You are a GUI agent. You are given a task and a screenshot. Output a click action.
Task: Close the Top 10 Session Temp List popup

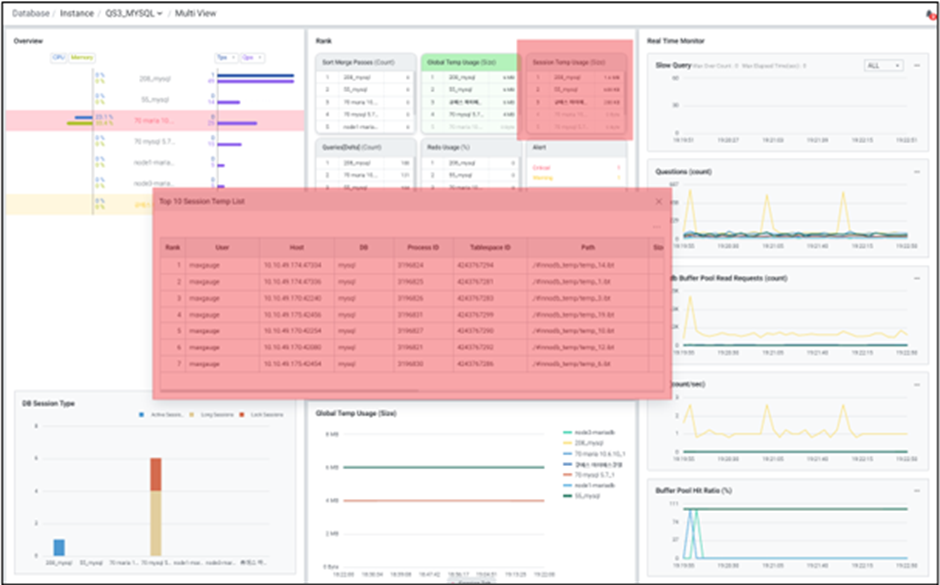click(x=658, y=201)
